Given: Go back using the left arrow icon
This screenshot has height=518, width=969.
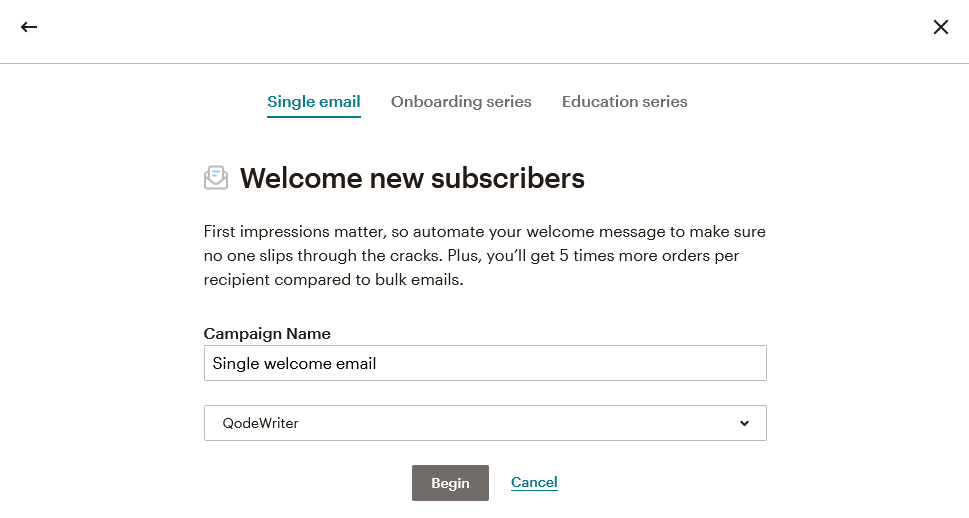Looking at the screenshot, I should [28, 27].
